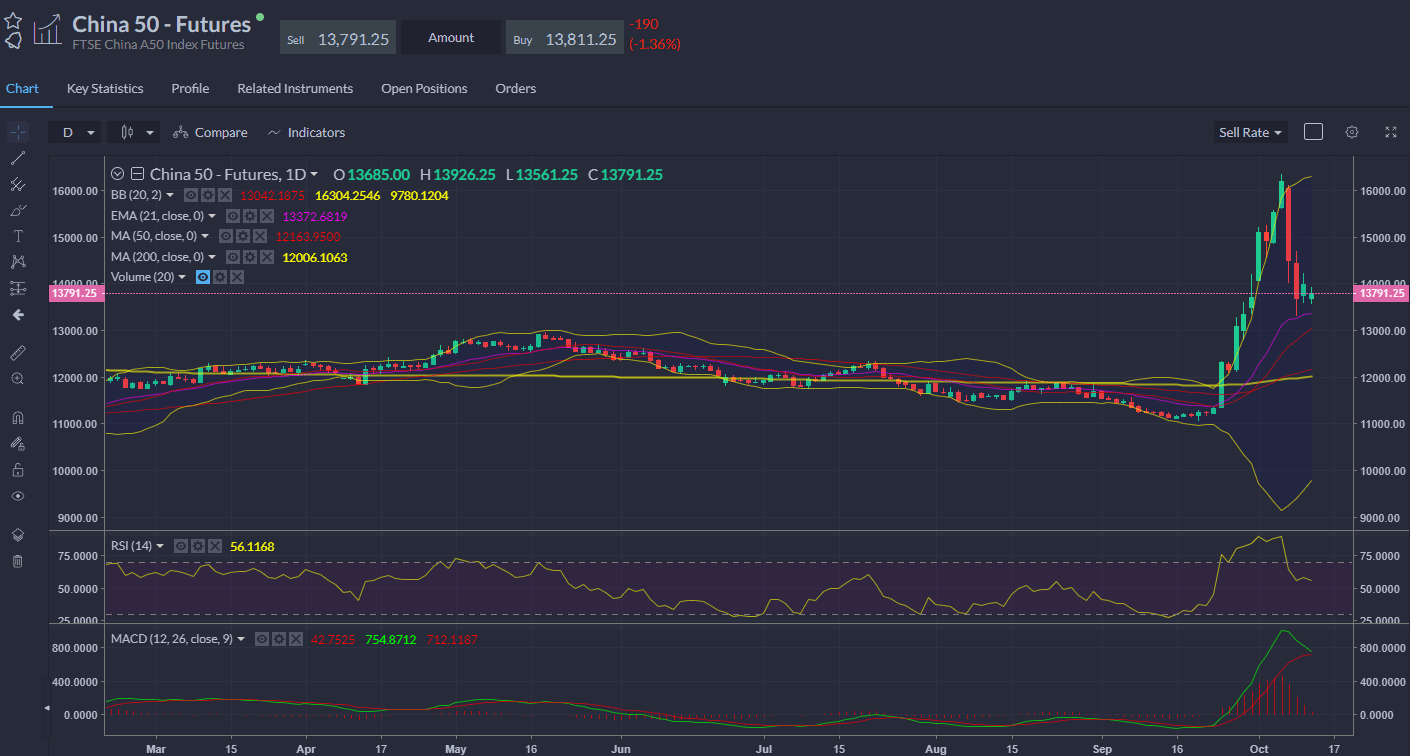Toggle visibility of EMA (21, close, 0)
Viewport: 1410px width, 756px height.
[x=232, y=216]
